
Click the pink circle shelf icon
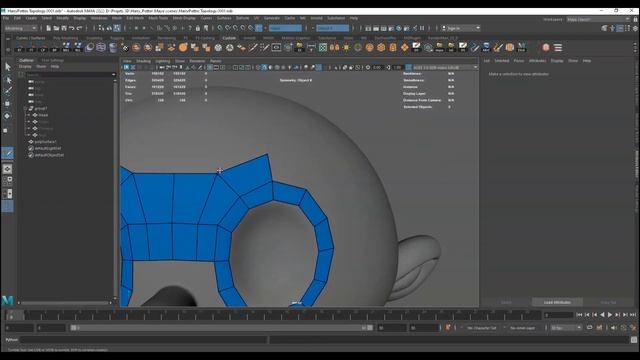546,48
